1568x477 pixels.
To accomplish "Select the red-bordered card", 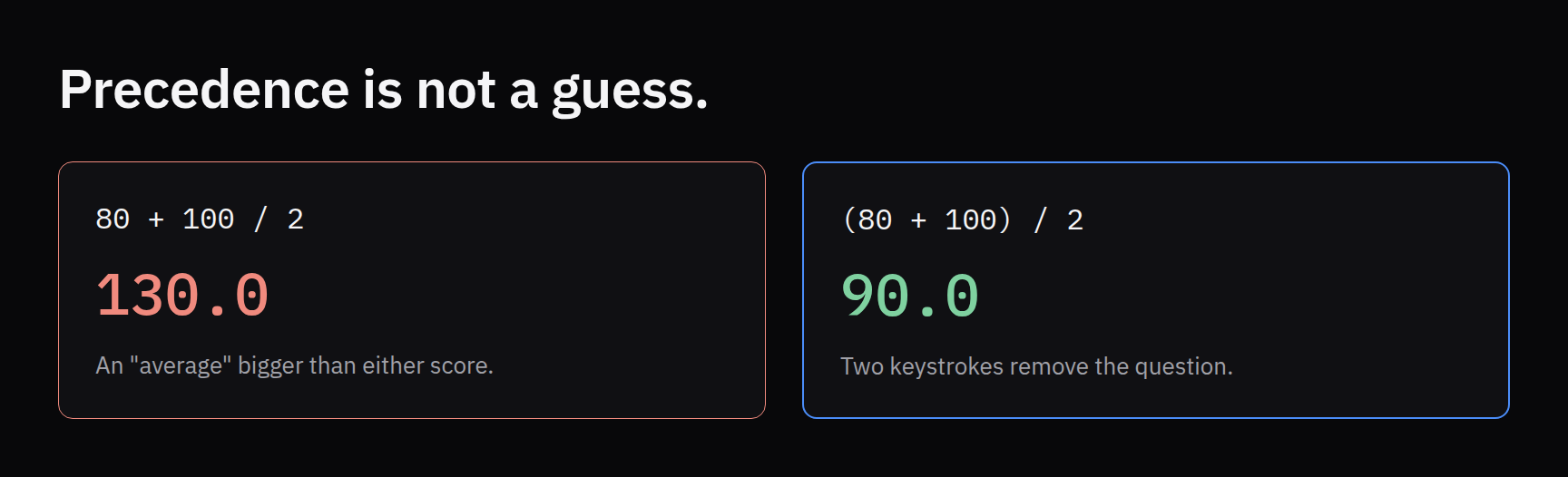I will point(412,290).
